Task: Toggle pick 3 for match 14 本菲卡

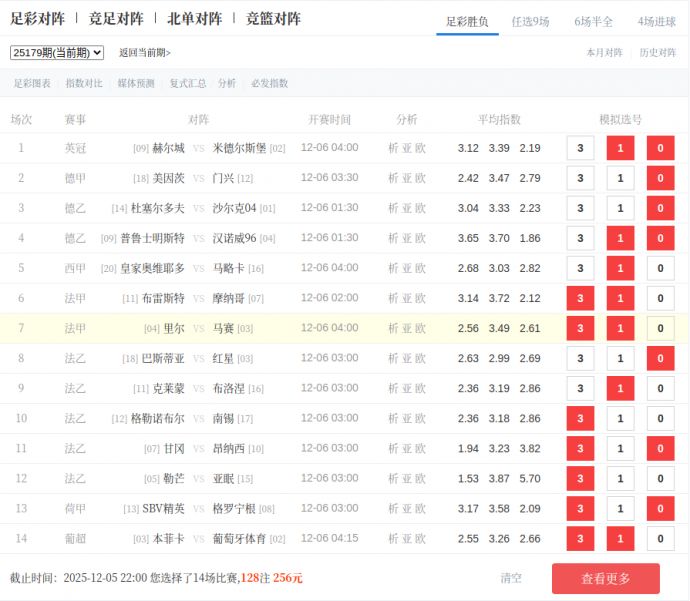Action: click(580, 538)
